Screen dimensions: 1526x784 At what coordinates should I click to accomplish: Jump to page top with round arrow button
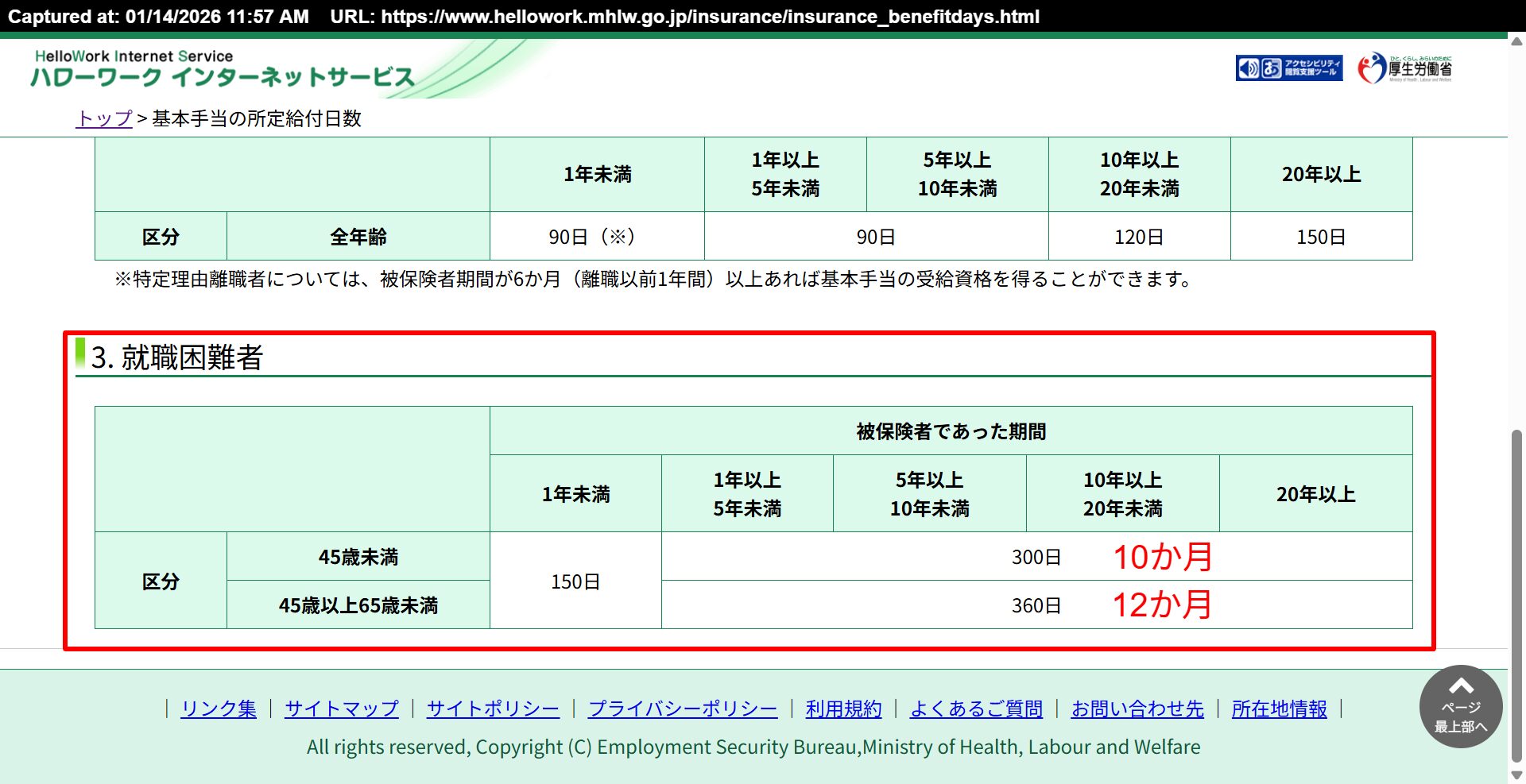1460,706
